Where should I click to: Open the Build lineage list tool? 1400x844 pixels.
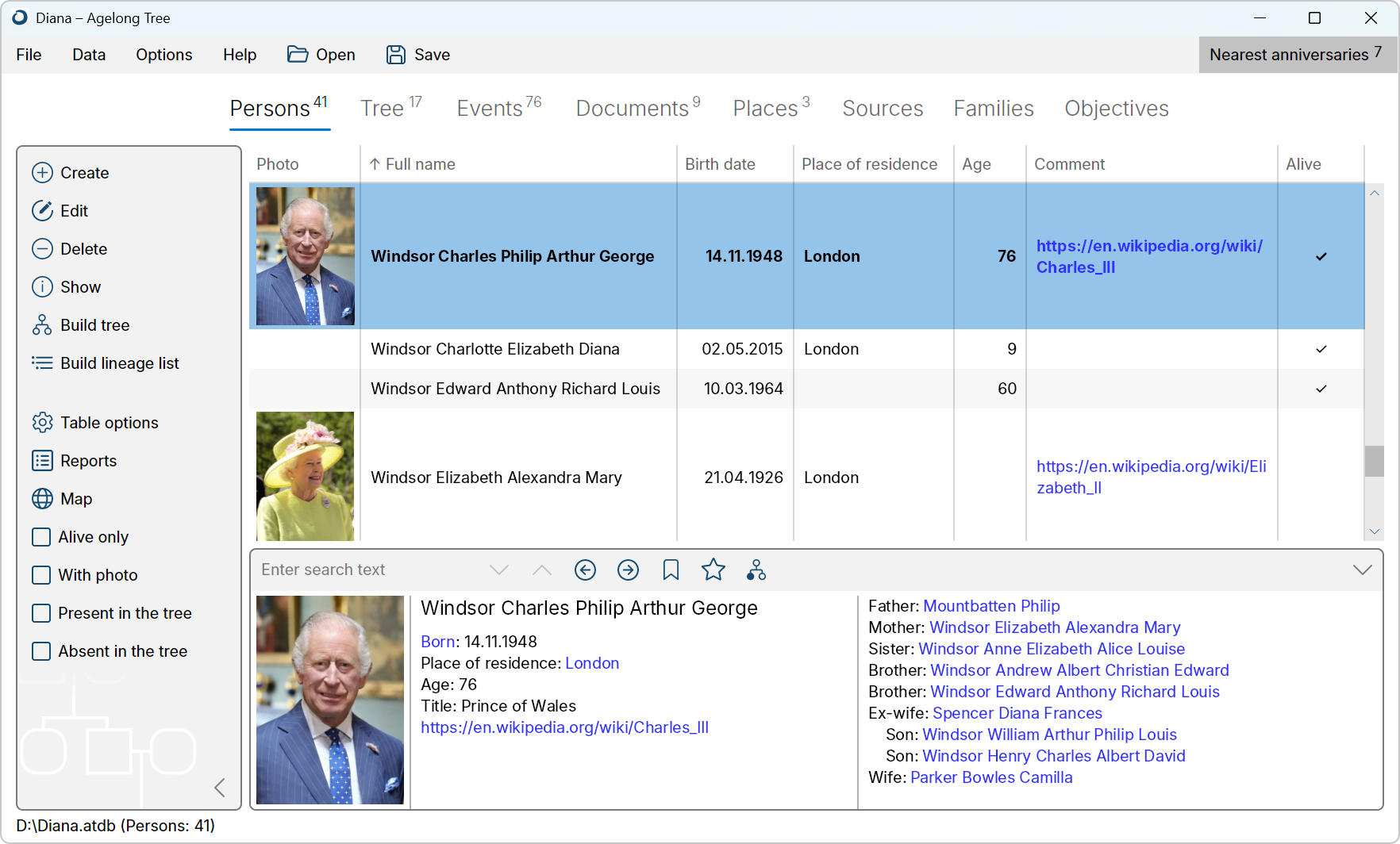[43, 363]
